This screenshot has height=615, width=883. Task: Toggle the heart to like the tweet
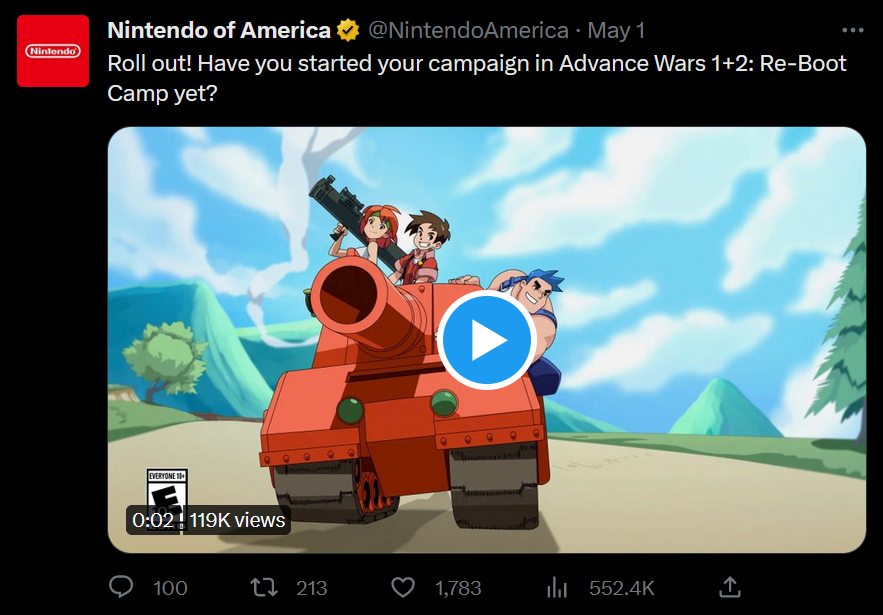click(x=403, y=587)
